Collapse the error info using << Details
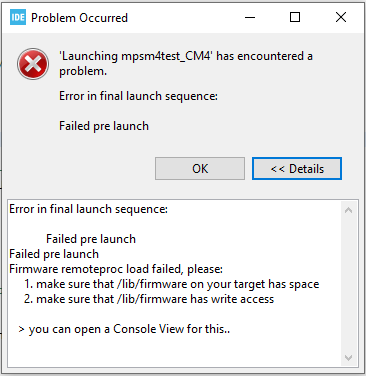Screen dimensions: 366x376 point(297,169)
